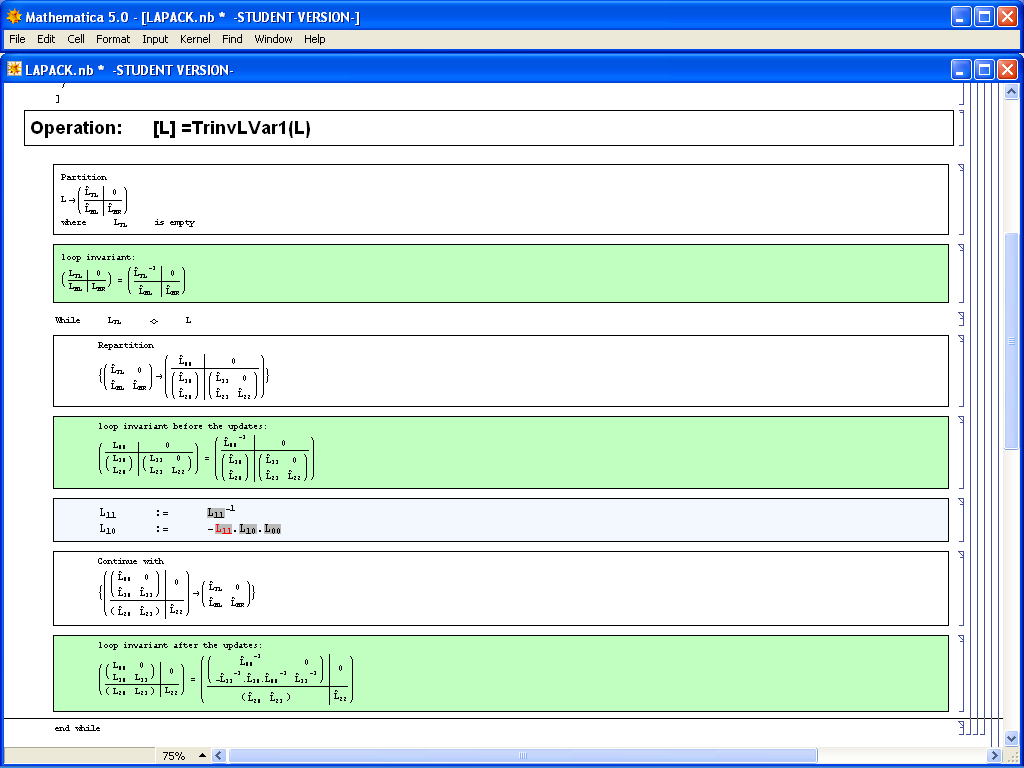
Task: Maximize the LAPACK.nb notebook window
Action: click(984, 69)
